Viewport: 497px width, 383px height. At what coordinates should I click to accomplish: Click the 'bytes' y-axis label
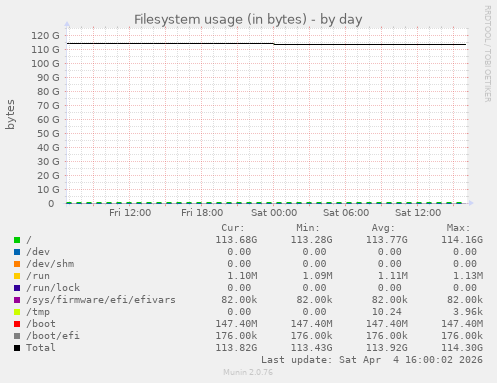tap(10, 114)
